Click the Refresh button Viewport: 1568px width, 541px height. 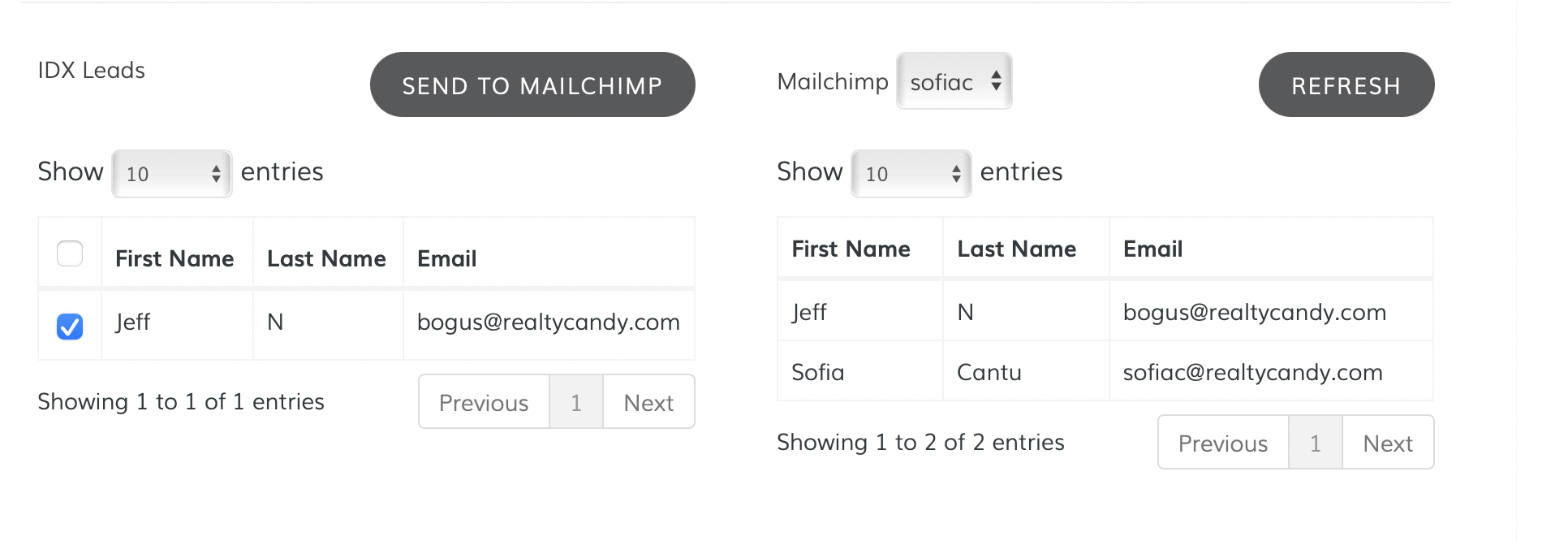[1346, 84]
